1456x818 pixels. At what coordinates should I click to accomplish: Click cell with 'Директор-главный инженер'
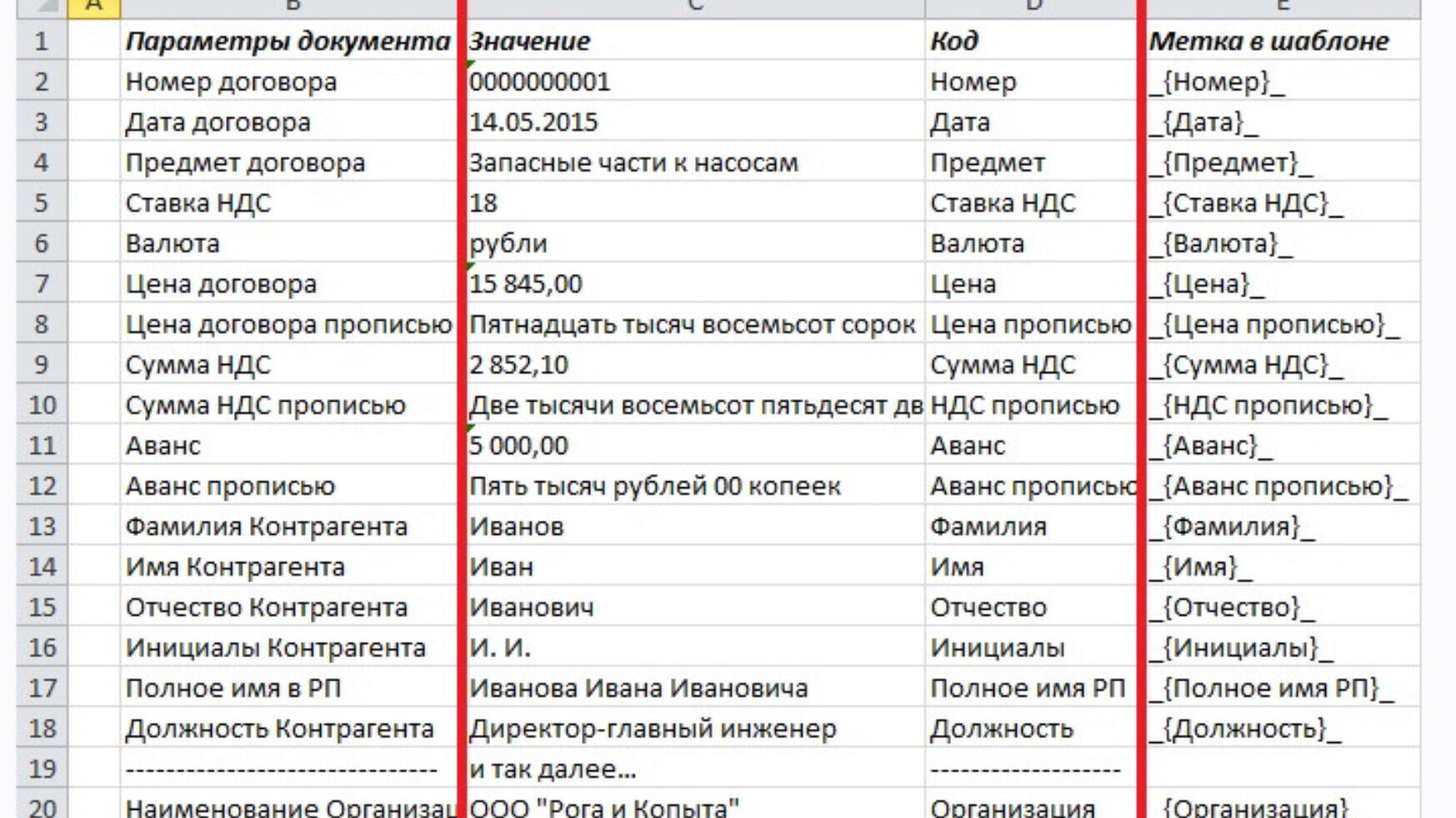(x=692, y=729)
